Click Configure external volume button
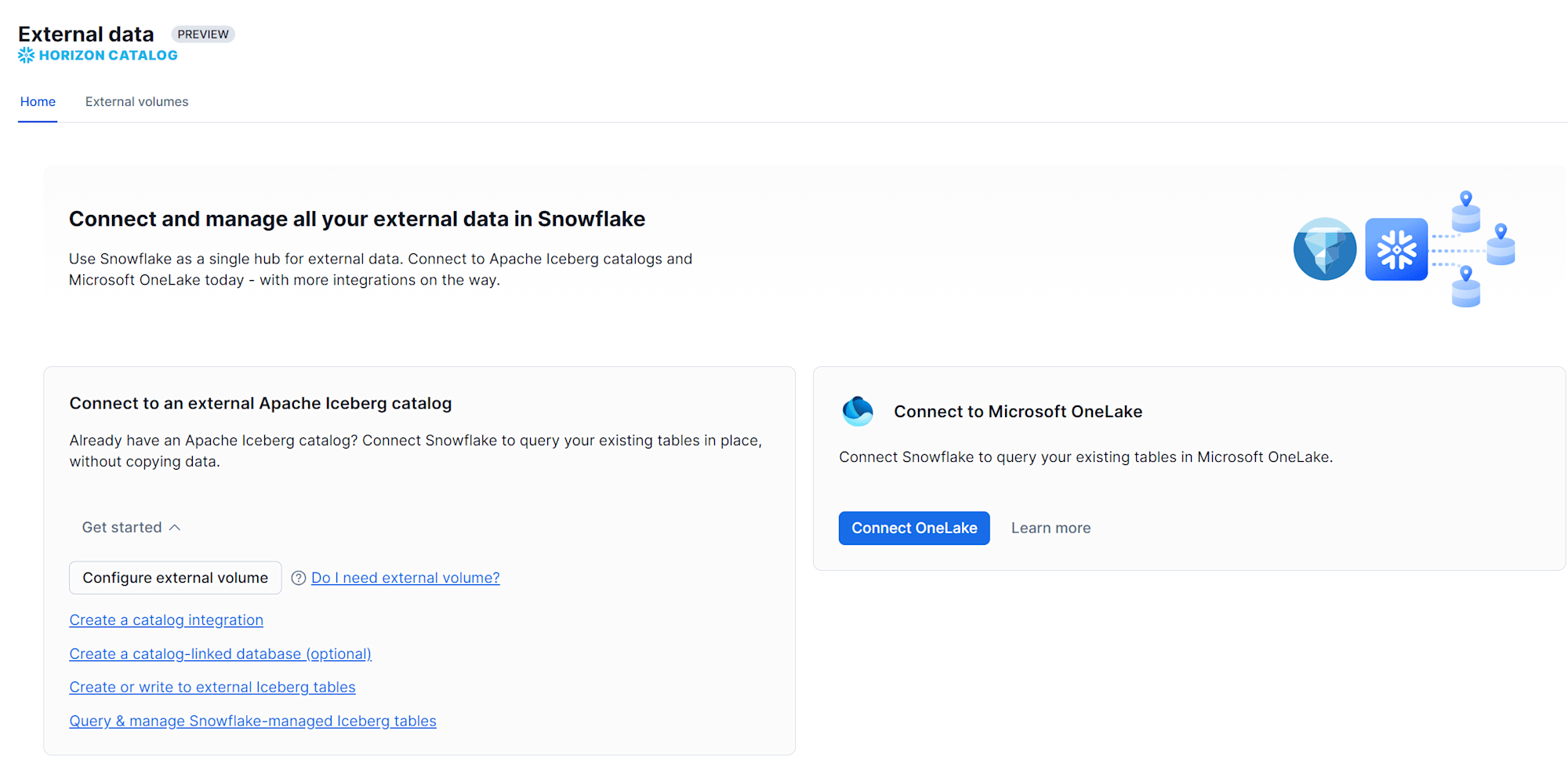Viewport: 1568px width, 774px height. pos(176,578)
